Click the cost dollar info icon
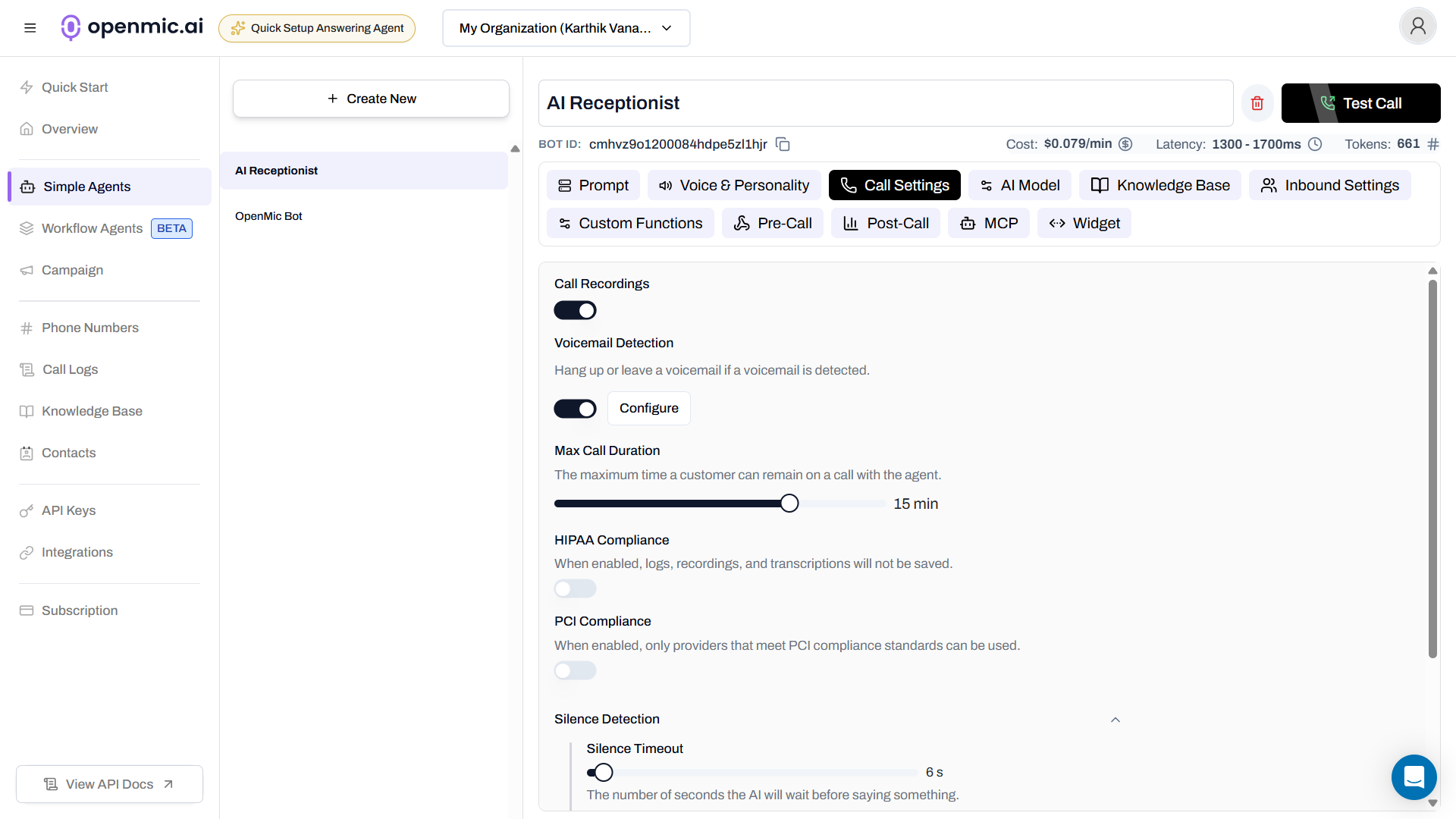The image size is (1456, 819). (1125, 144)
